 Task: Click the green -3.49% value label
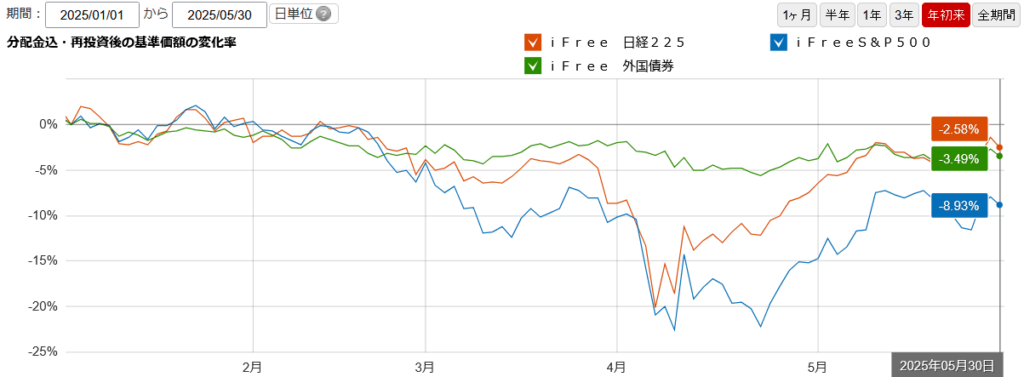959,158
